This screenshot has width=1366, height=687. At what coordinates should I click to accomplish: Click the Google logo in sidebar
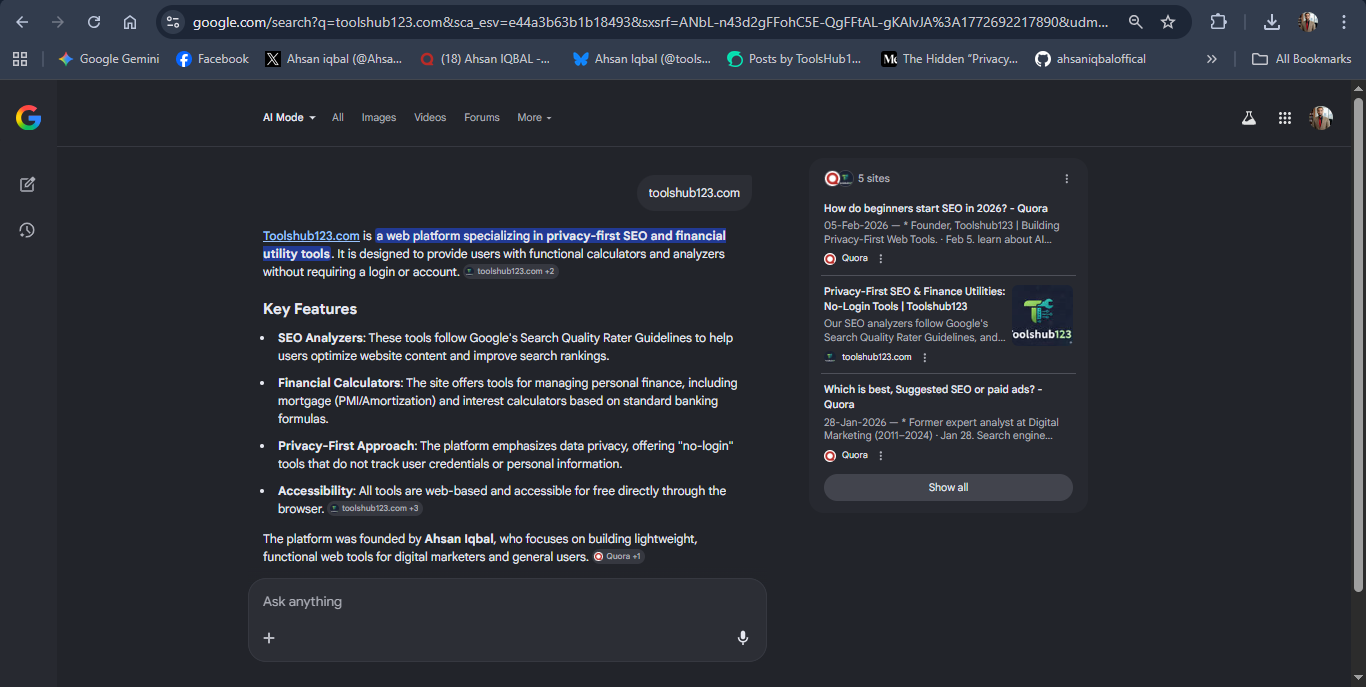pos(28,118)
